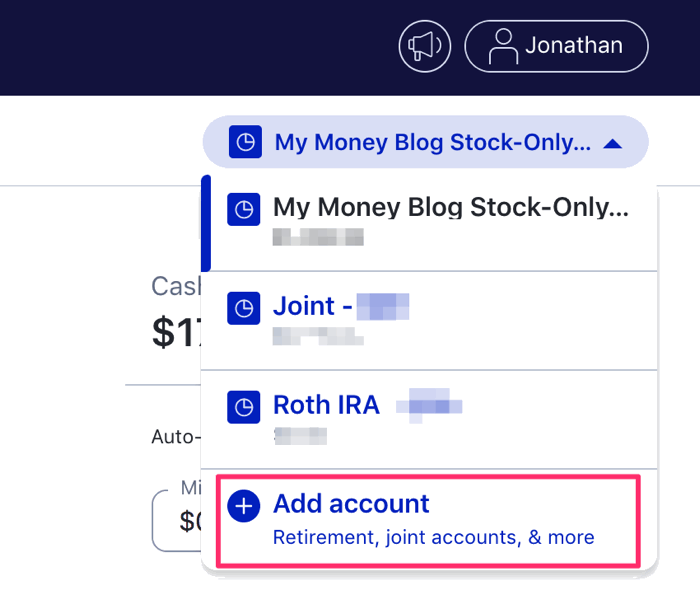Click the megaphone announcements icon
The height and width of the screenshot is (600, 700).
[x=425, y=46]
